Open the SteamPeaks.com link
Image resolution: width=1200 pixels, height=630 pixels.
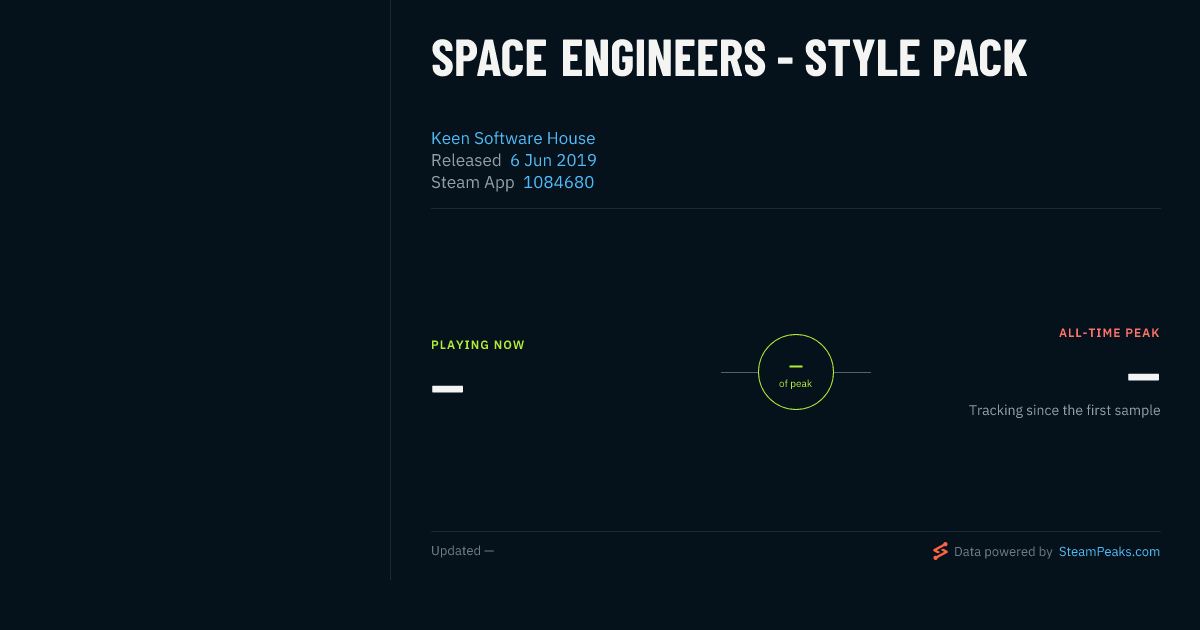pos(1109,552)
